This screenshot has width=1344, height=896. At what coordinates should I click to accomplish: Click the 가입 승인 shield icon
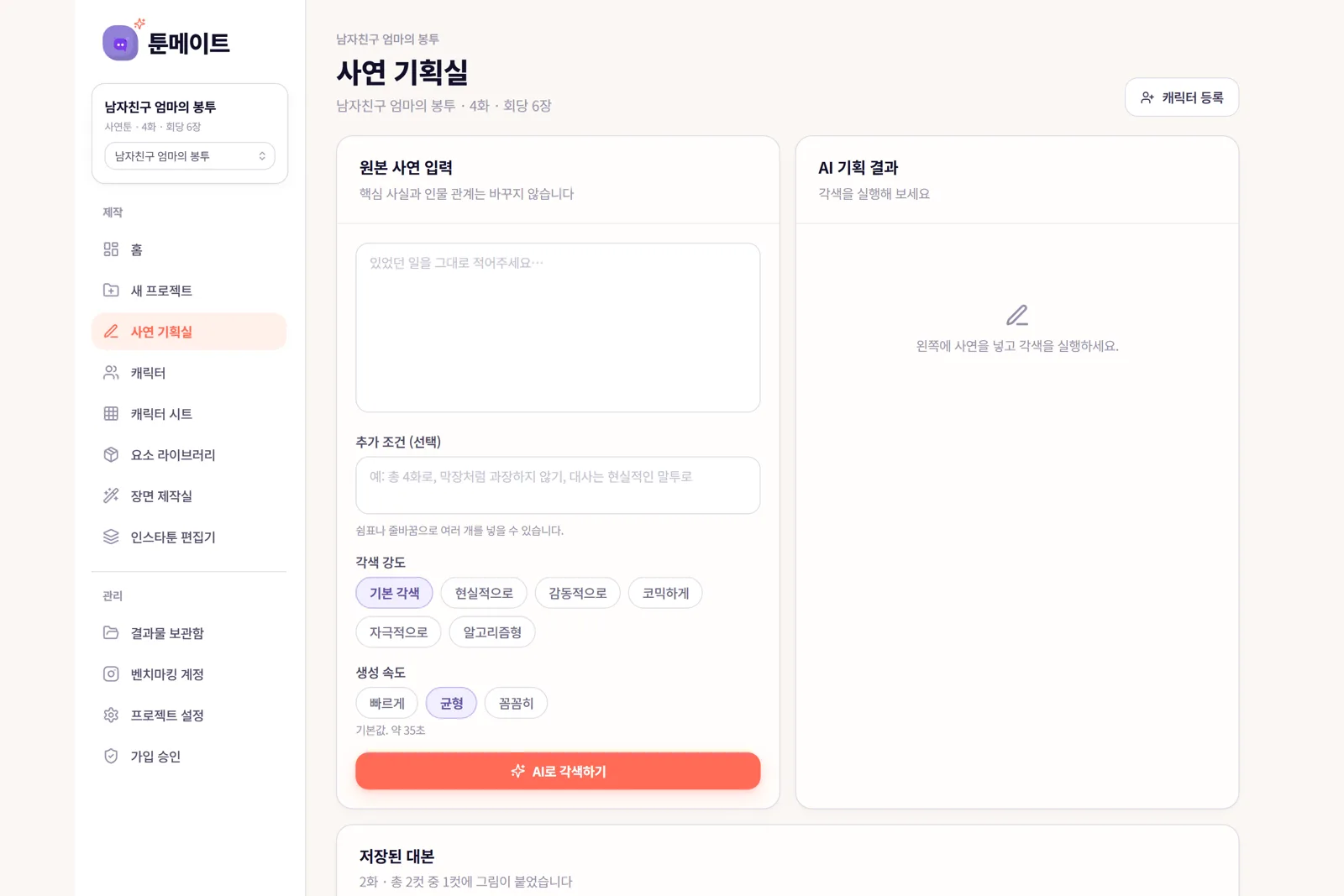click(x=111, y=757)
